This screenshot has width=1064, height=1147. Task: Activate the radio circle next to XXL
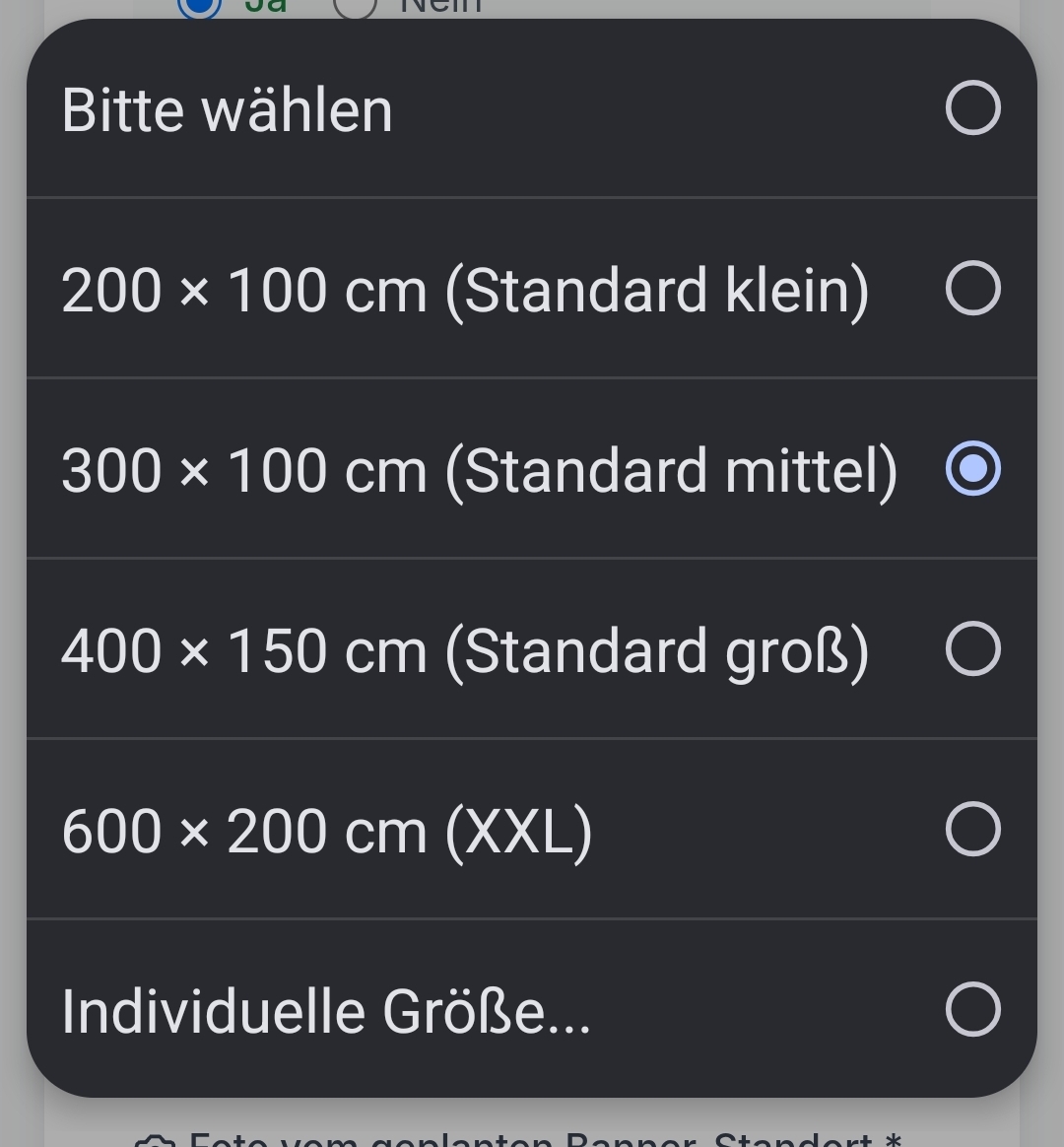(972, 829)
